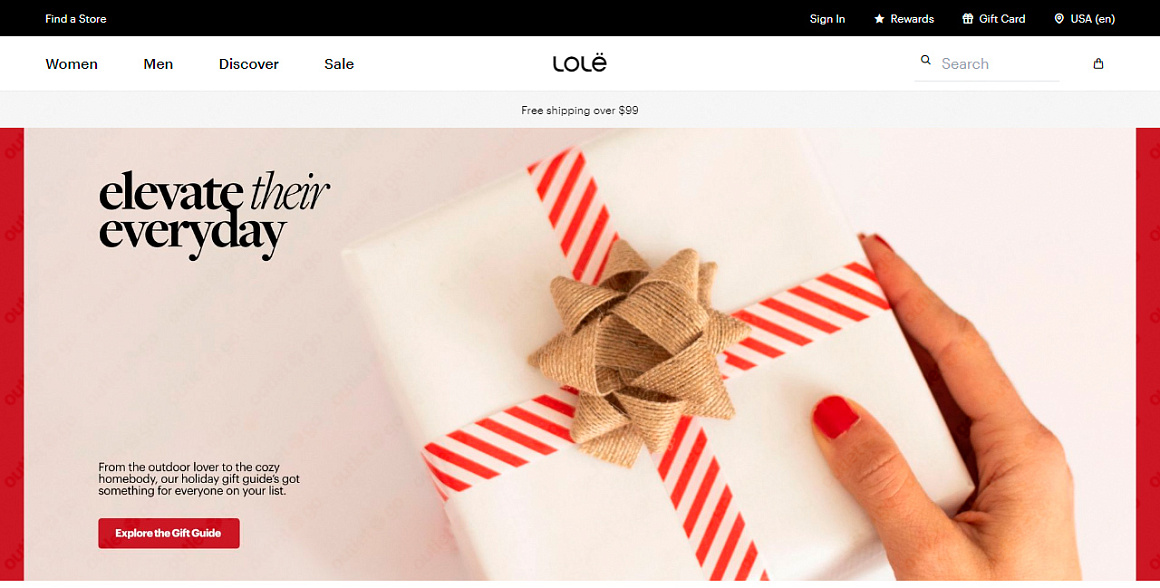The width and height of the screenshot is (1160, 588).
Task: Click the gift box hero image
Action: (x=658, y=355)
